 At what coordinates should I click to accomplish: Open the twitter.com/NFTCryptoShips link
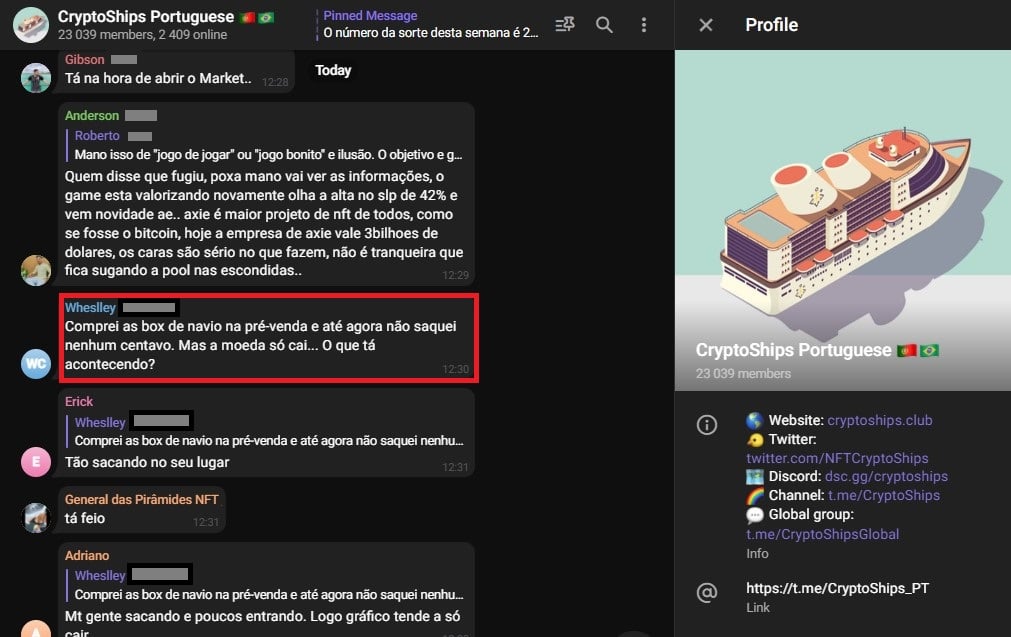(837, 458)
